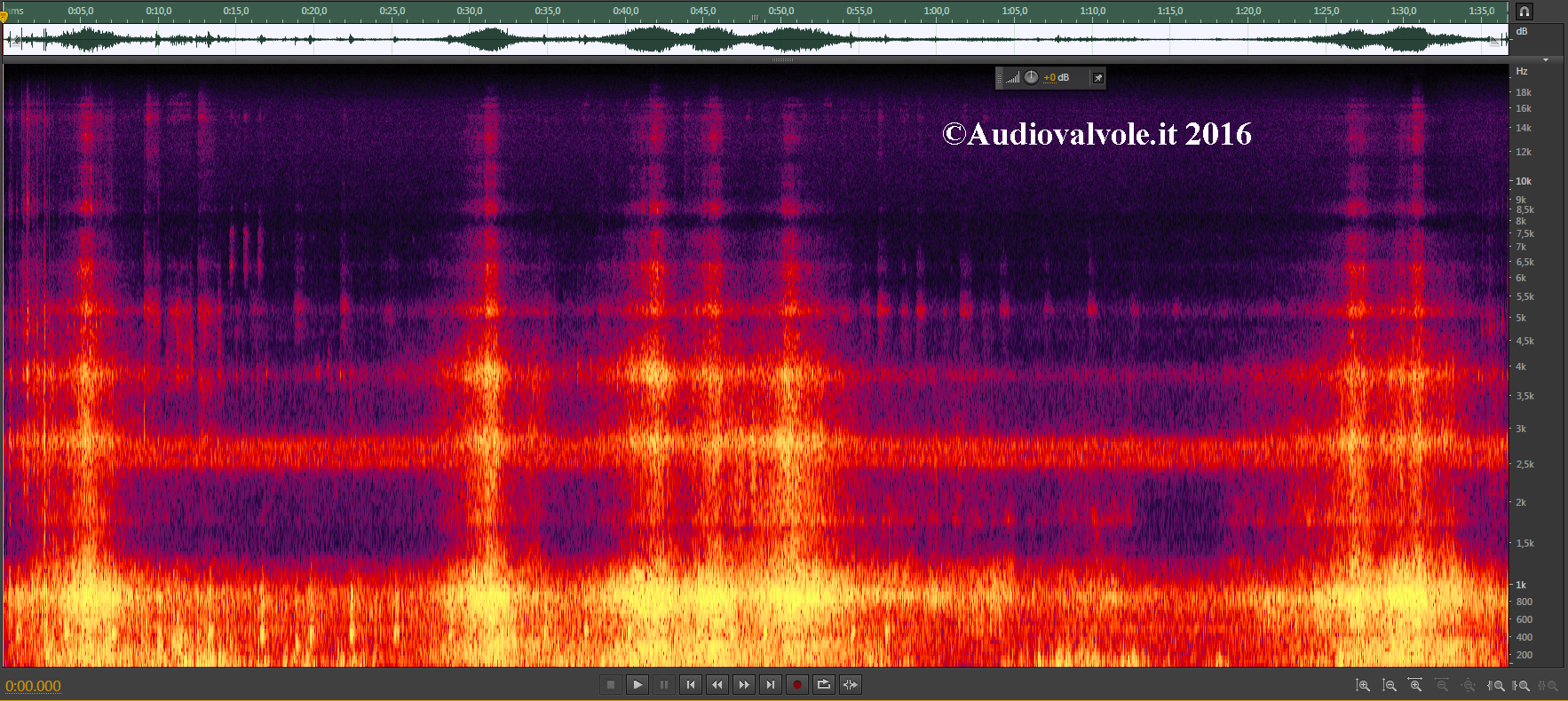
Task: Move playhead to previous marker or start
Action: coord(691,684)
